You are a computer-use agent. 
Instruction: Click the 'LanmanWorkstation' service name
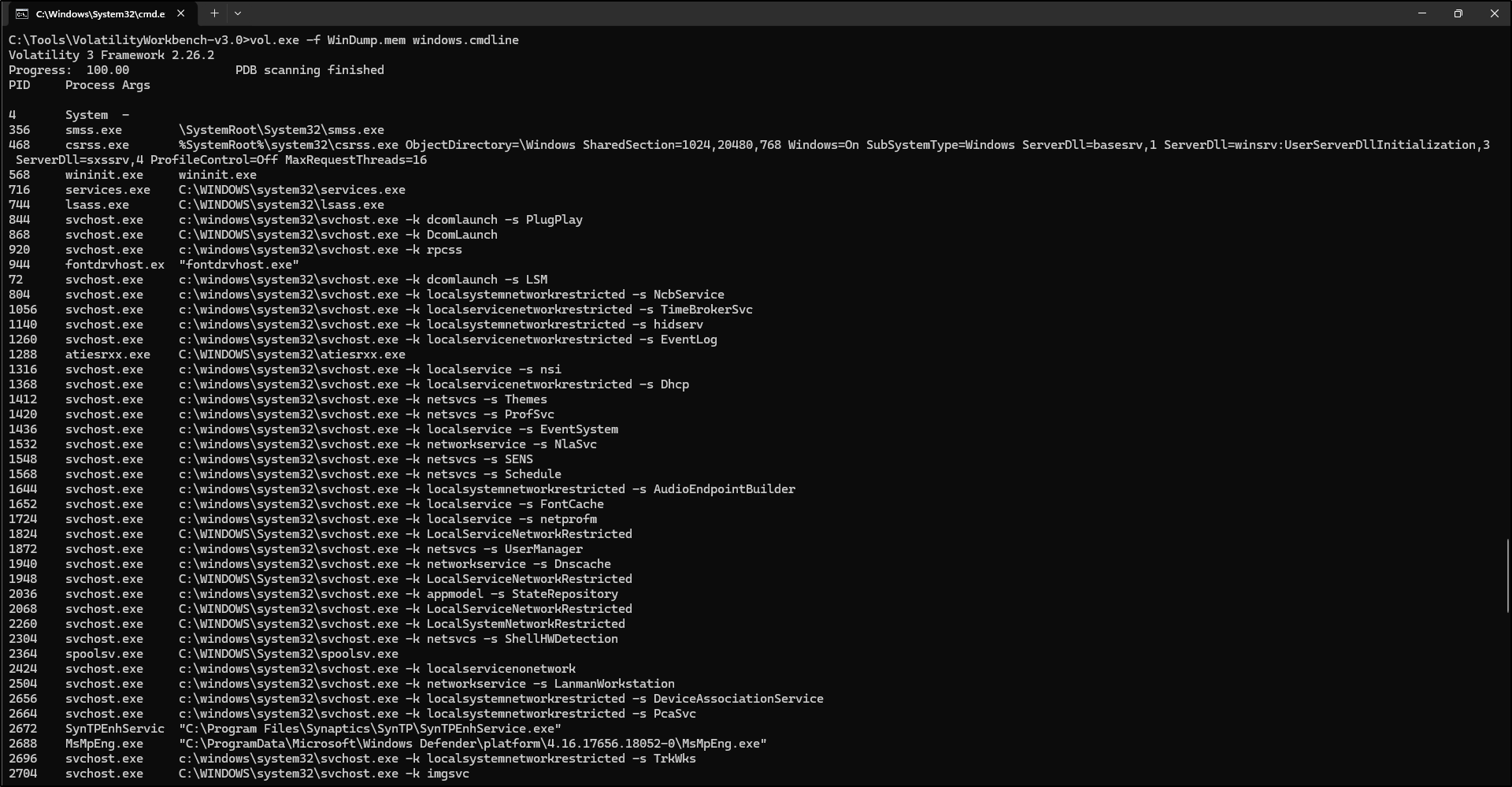[614, 684]
